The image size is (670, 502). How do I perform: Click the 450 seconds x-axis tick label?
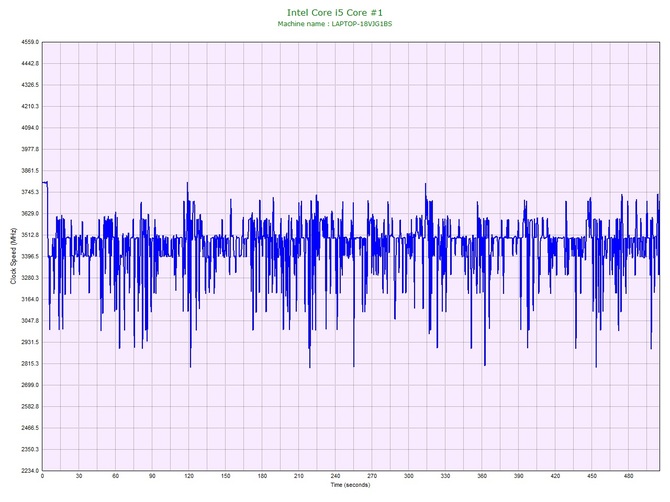point(592,476)
